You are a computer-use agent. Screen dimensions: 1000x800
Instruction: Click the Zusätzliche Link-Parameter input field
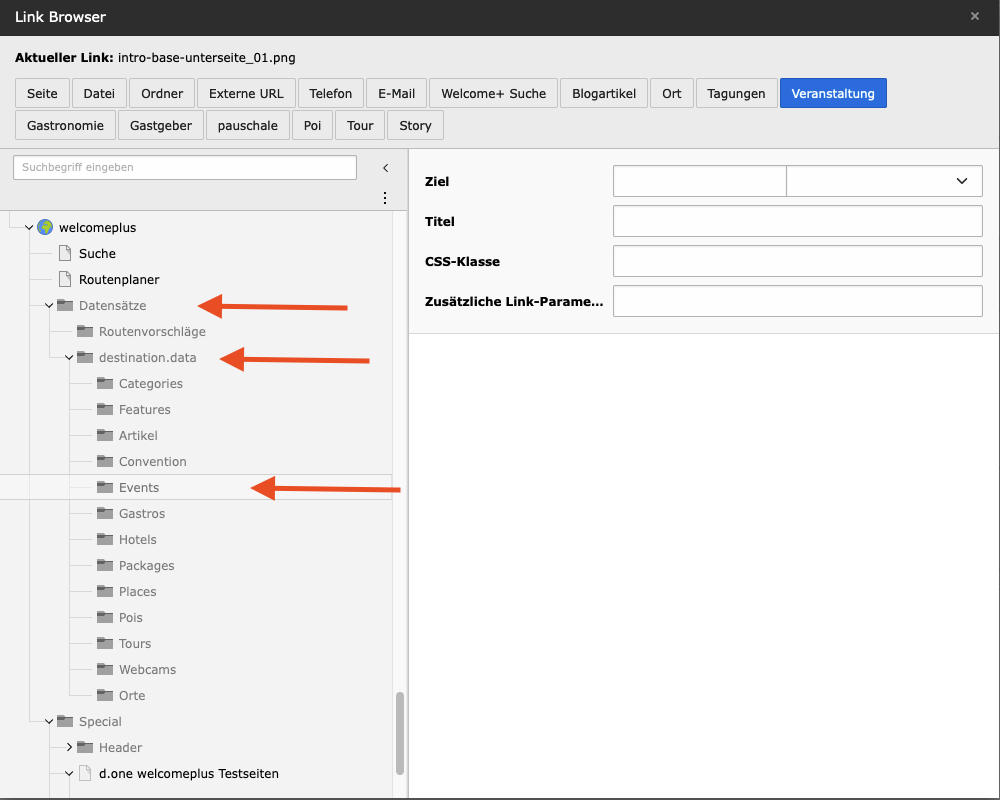pyautogui.click(x=797, y=301)
